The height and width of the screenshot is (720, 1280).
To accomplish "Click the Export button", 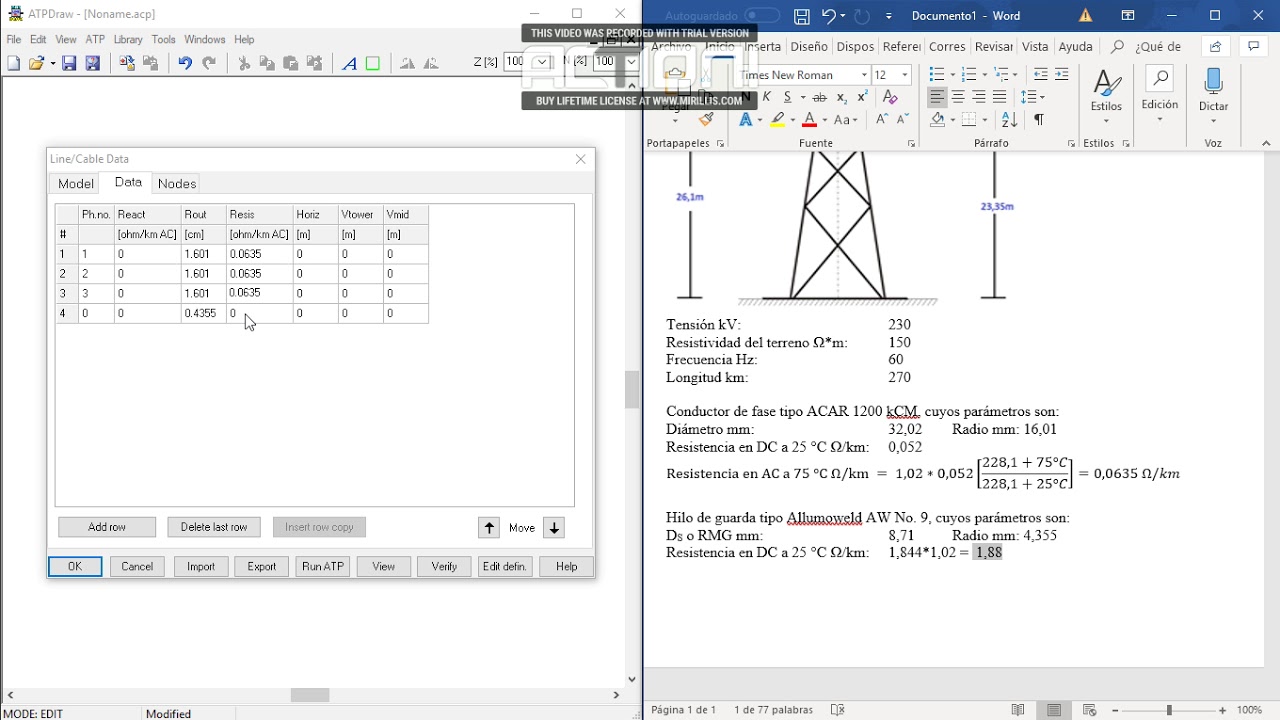I will click(262, 566).
